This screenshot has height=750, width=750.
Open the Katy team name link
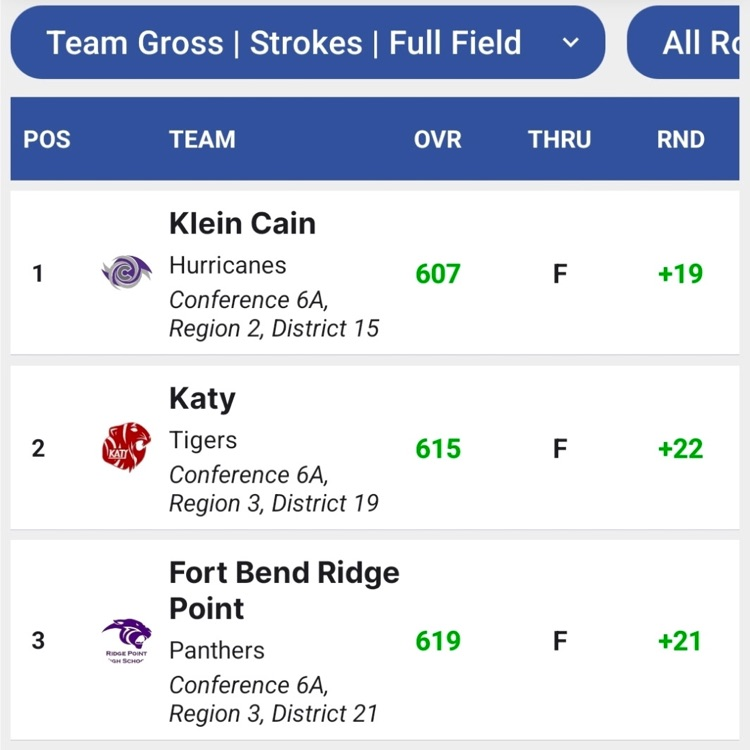point(202,398)
